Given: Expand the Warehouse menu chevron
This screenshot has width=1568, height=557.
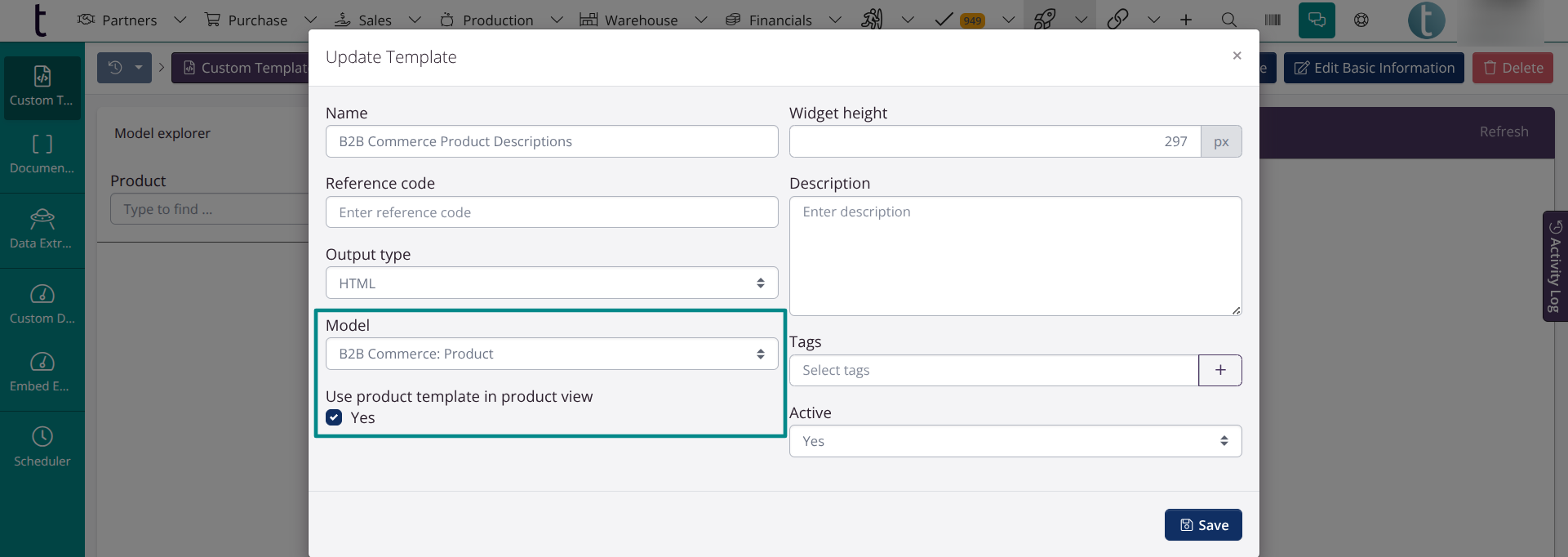Looking at the screenshot, I should (x=700, y=20).
